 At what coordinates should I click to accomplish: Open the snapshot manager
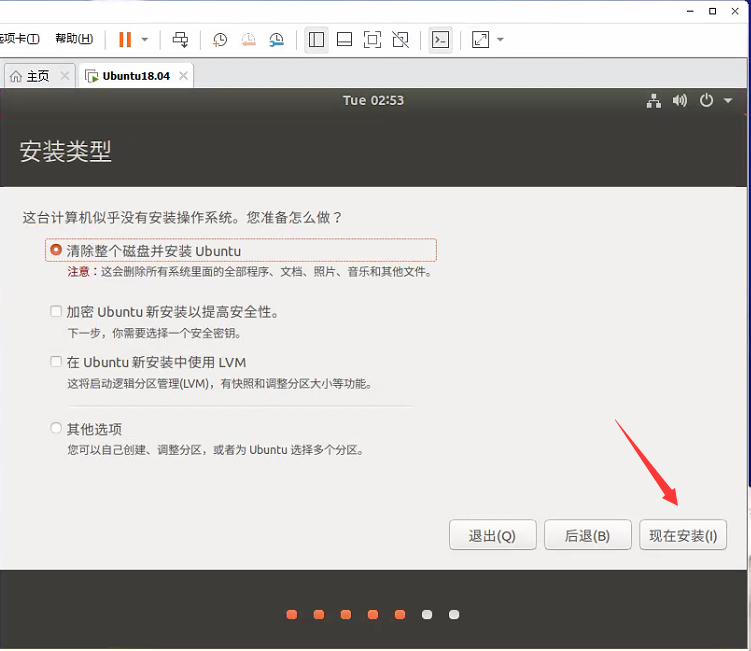(276, 39)
